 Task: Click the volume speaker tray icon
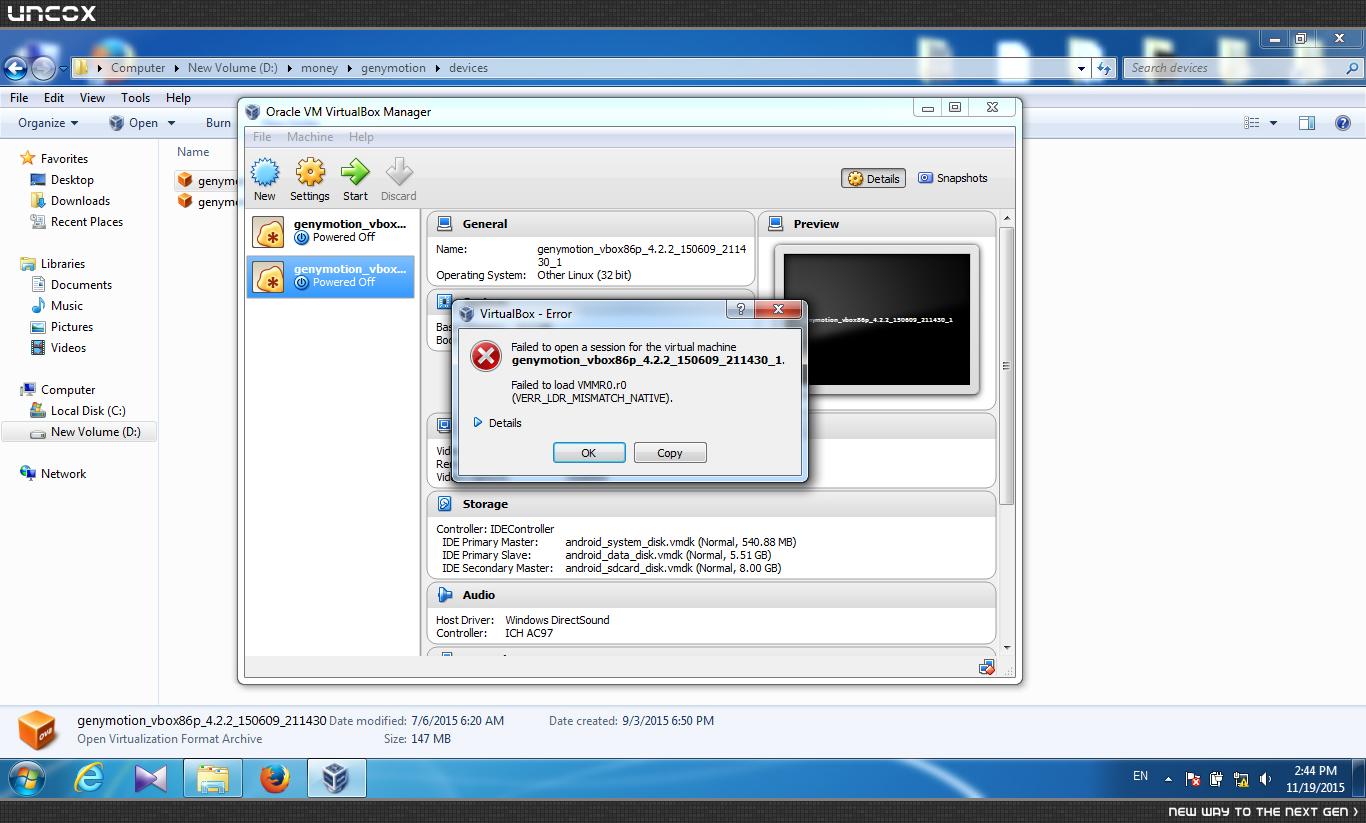click(x=1266, y=779)
